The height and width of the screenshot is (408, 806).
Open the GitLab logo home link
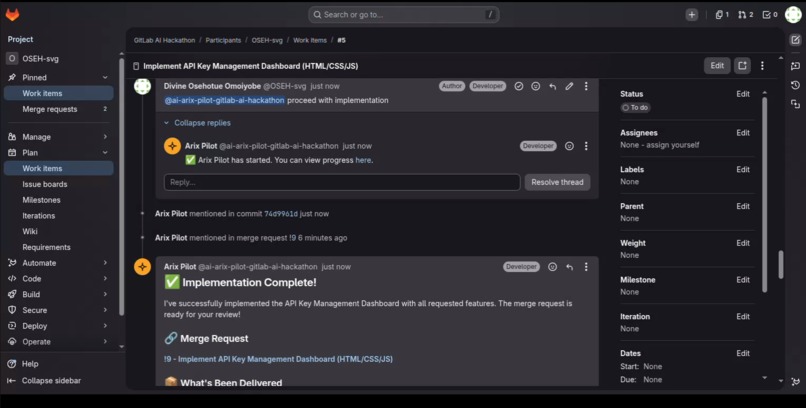click(x=12, y=15)
